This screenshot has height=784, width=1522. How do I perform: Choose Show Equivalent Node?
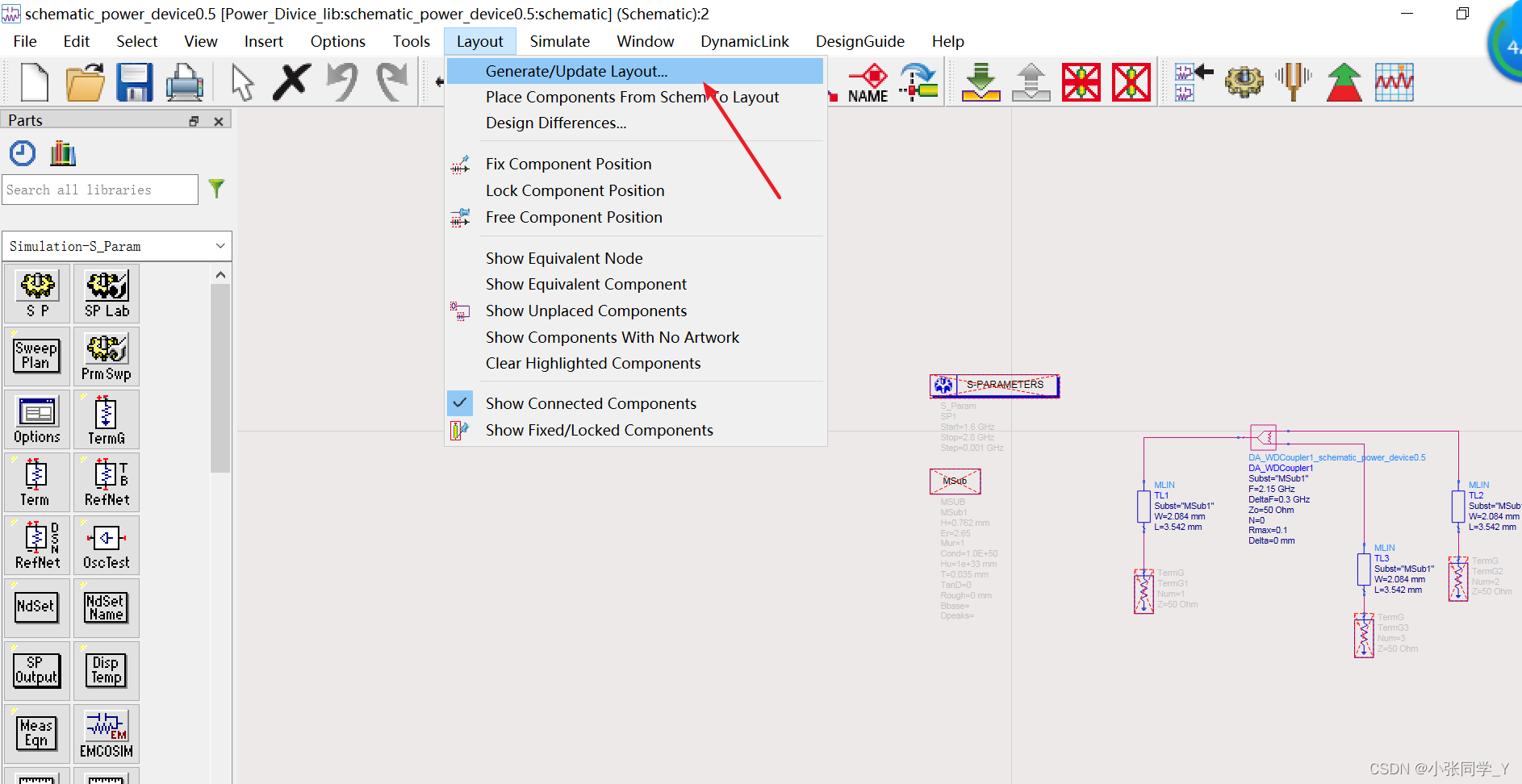click(x=634, y=258)
